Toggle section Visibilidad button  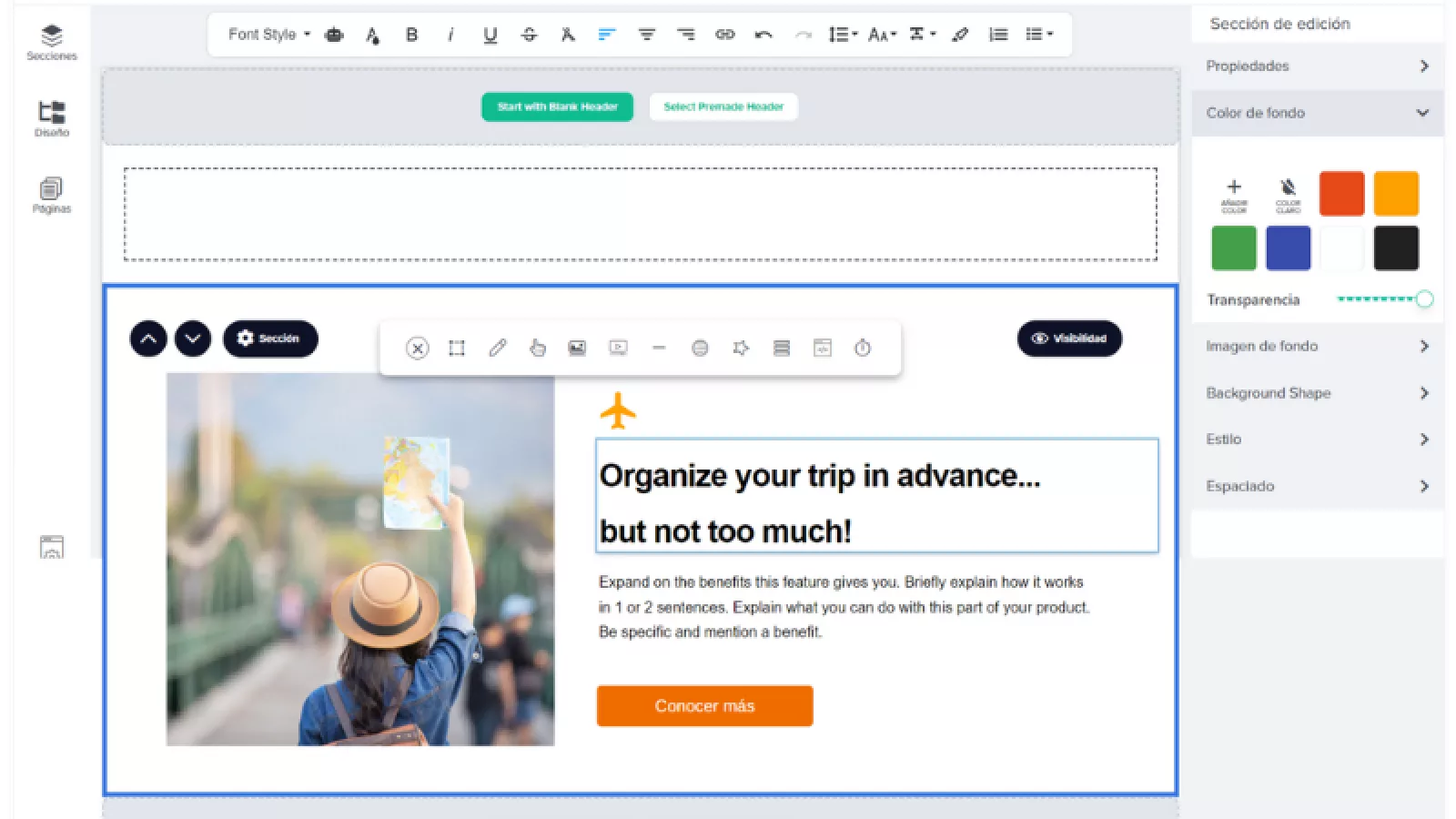[1069, 339]
